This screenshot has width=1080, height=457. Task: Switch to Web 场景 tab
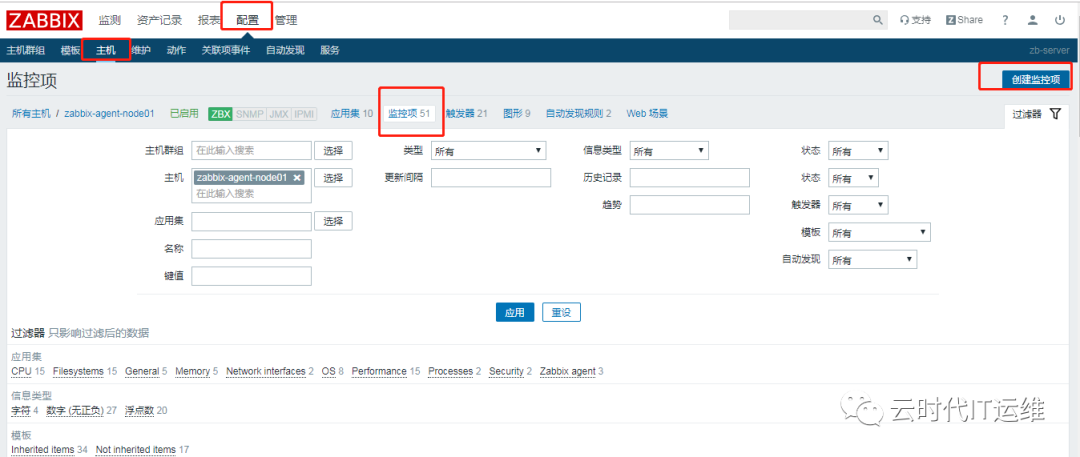[647, 114]
